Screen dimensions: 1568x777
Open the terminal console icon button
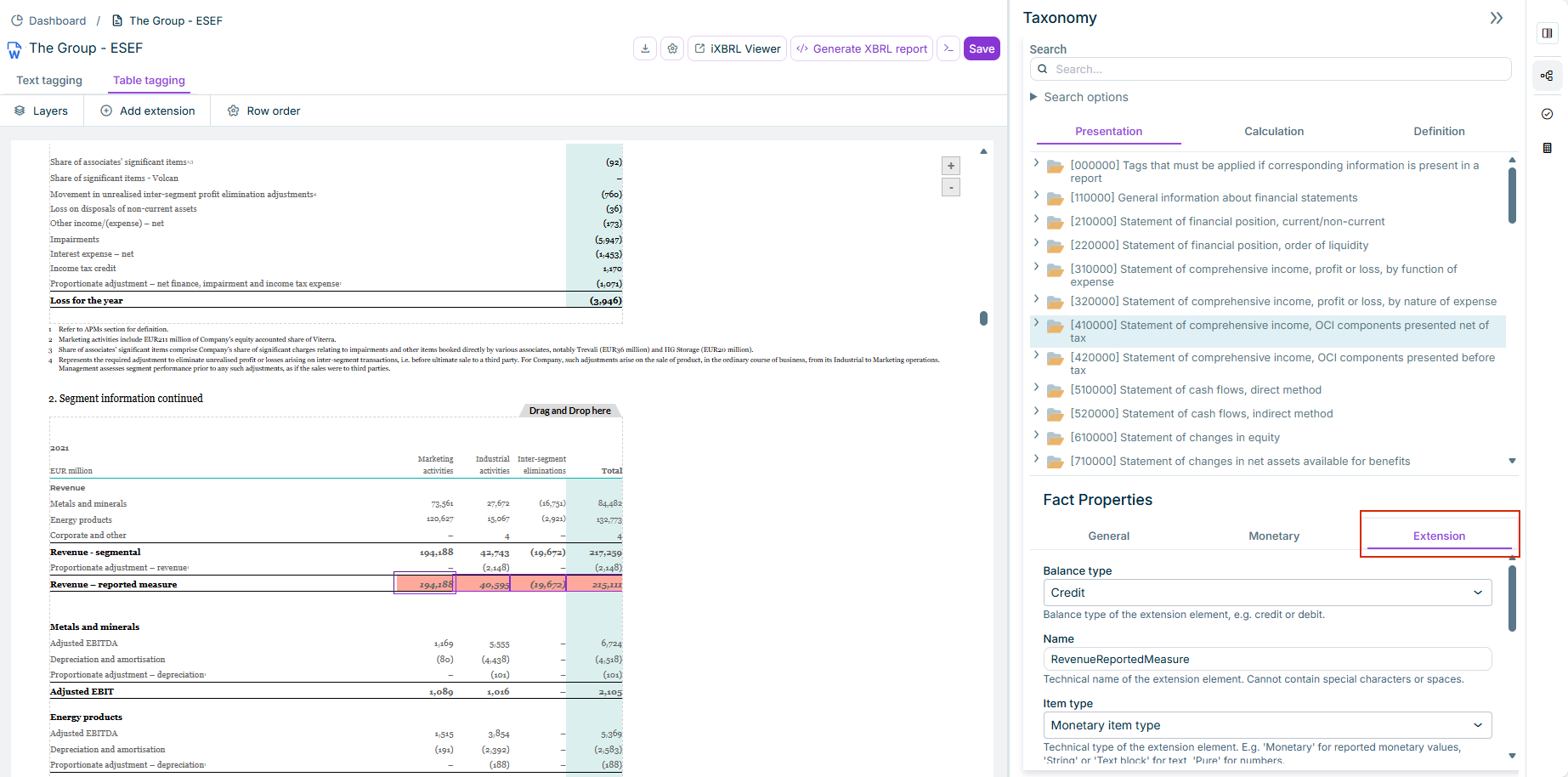(948, 48)
